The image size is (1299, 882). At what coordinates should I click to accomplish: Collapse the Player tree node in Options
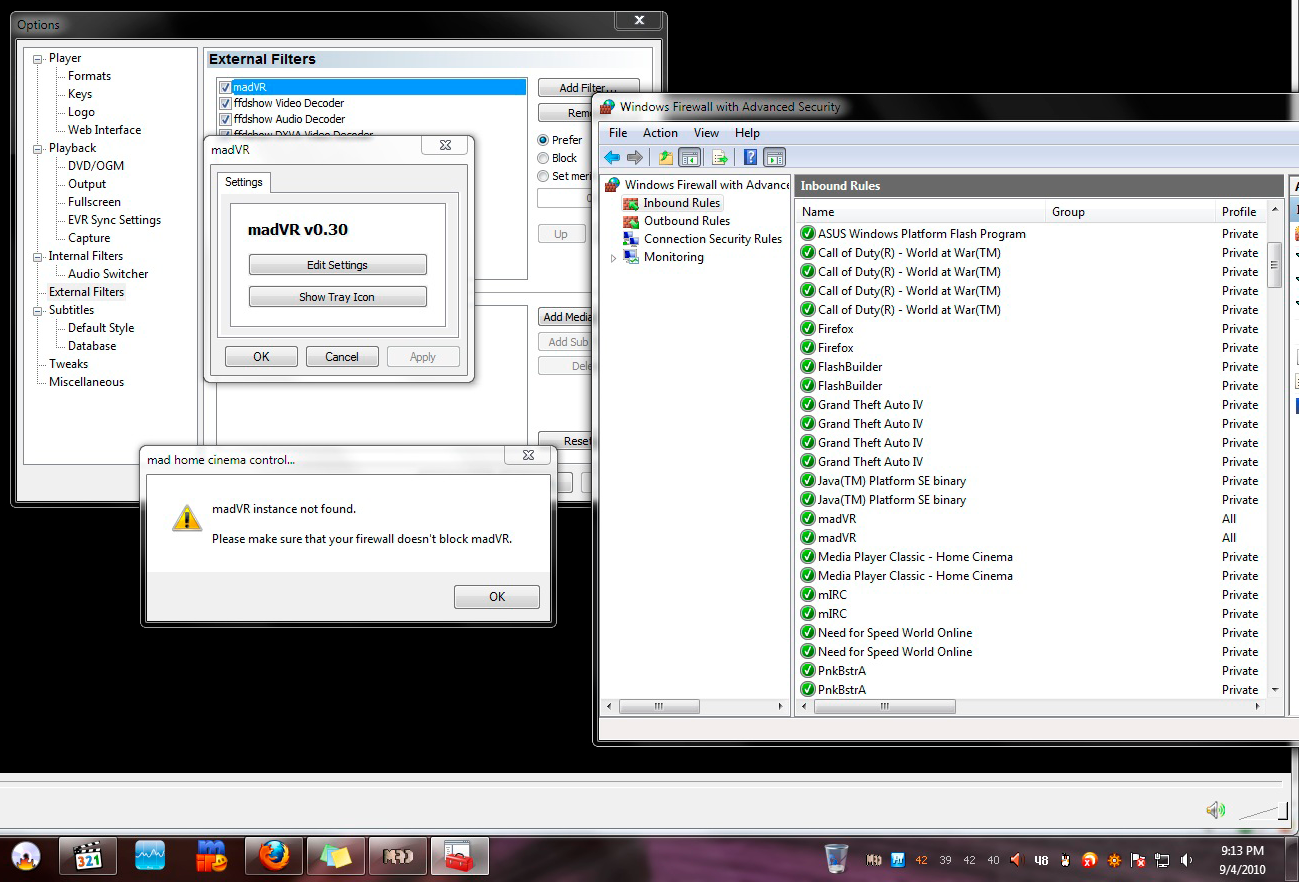click(38, 59)
